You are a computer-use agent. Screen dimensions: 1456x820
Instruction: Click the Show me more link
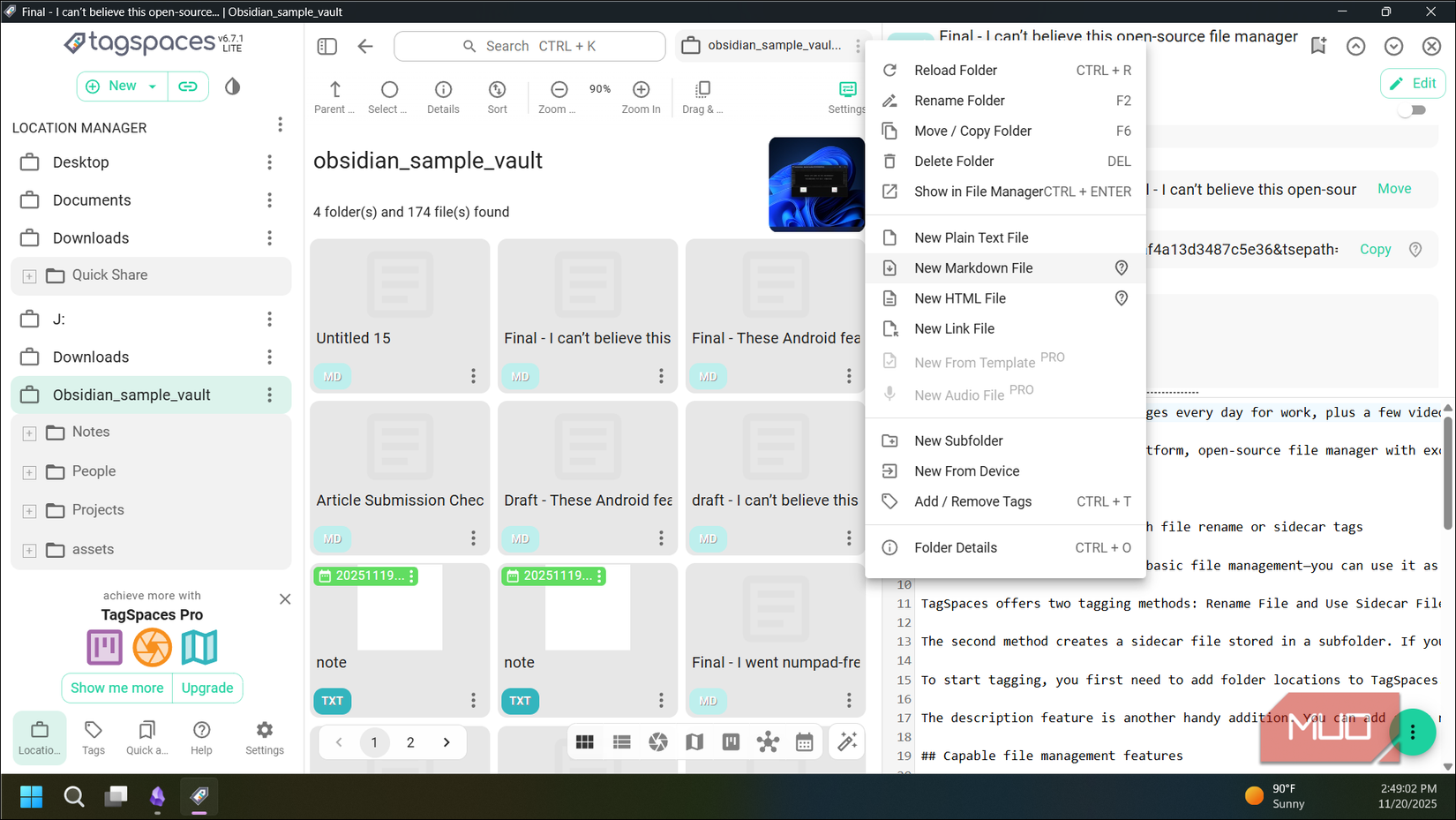pyautogui.click(x=116, y=688)
